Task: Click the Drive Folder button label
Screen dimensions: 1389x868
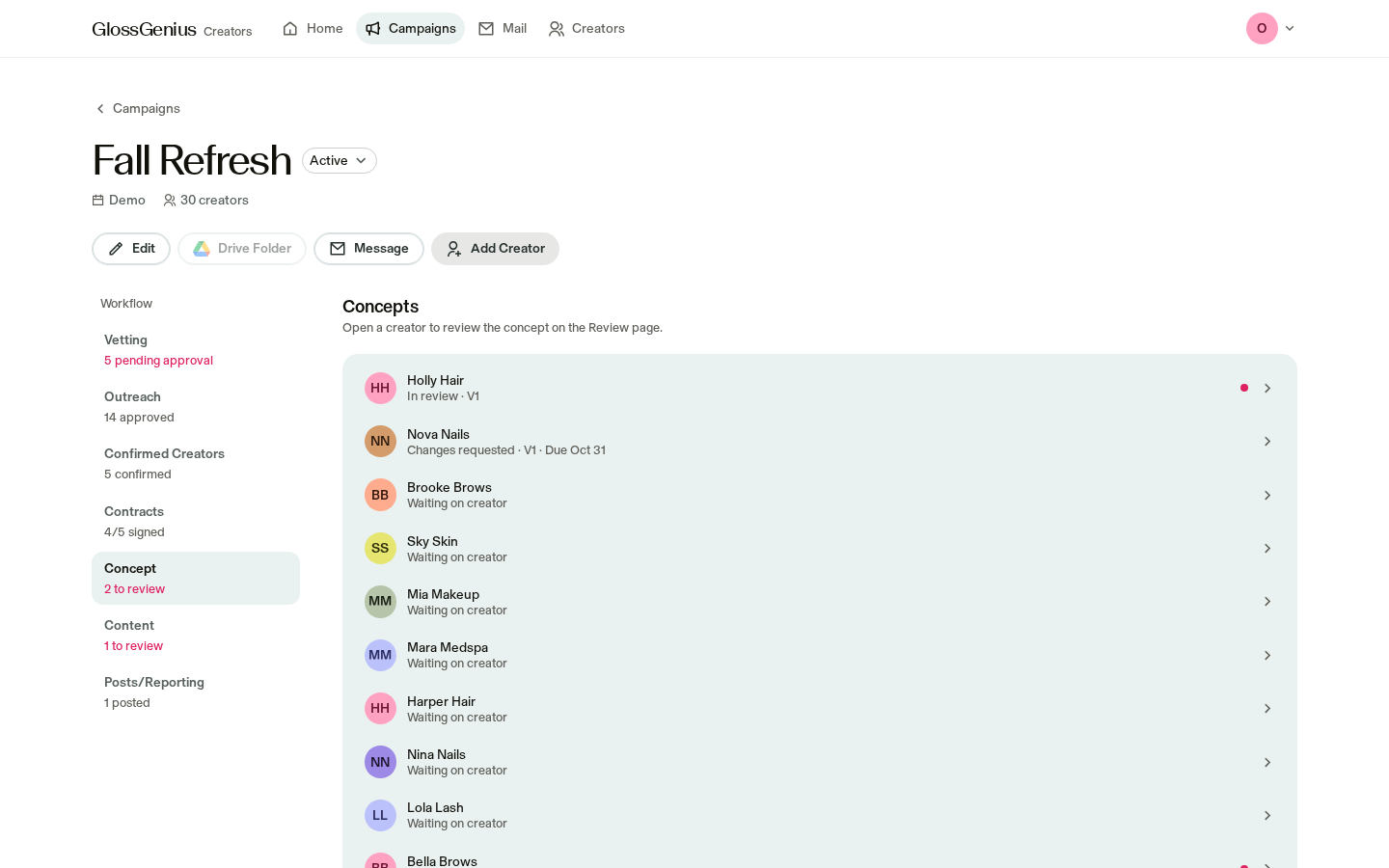Action: tap(255, 249)
